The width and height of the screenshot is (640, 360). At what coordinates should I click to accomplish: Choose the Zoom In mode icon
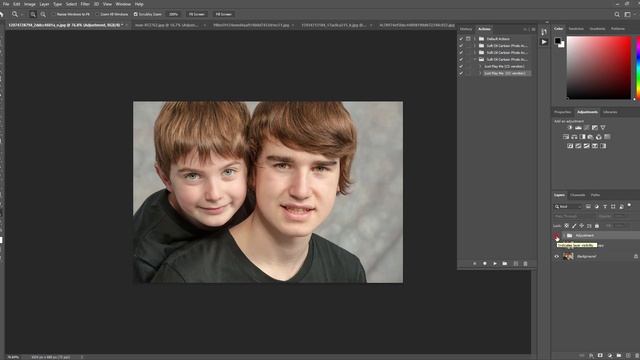pos(33,14)
